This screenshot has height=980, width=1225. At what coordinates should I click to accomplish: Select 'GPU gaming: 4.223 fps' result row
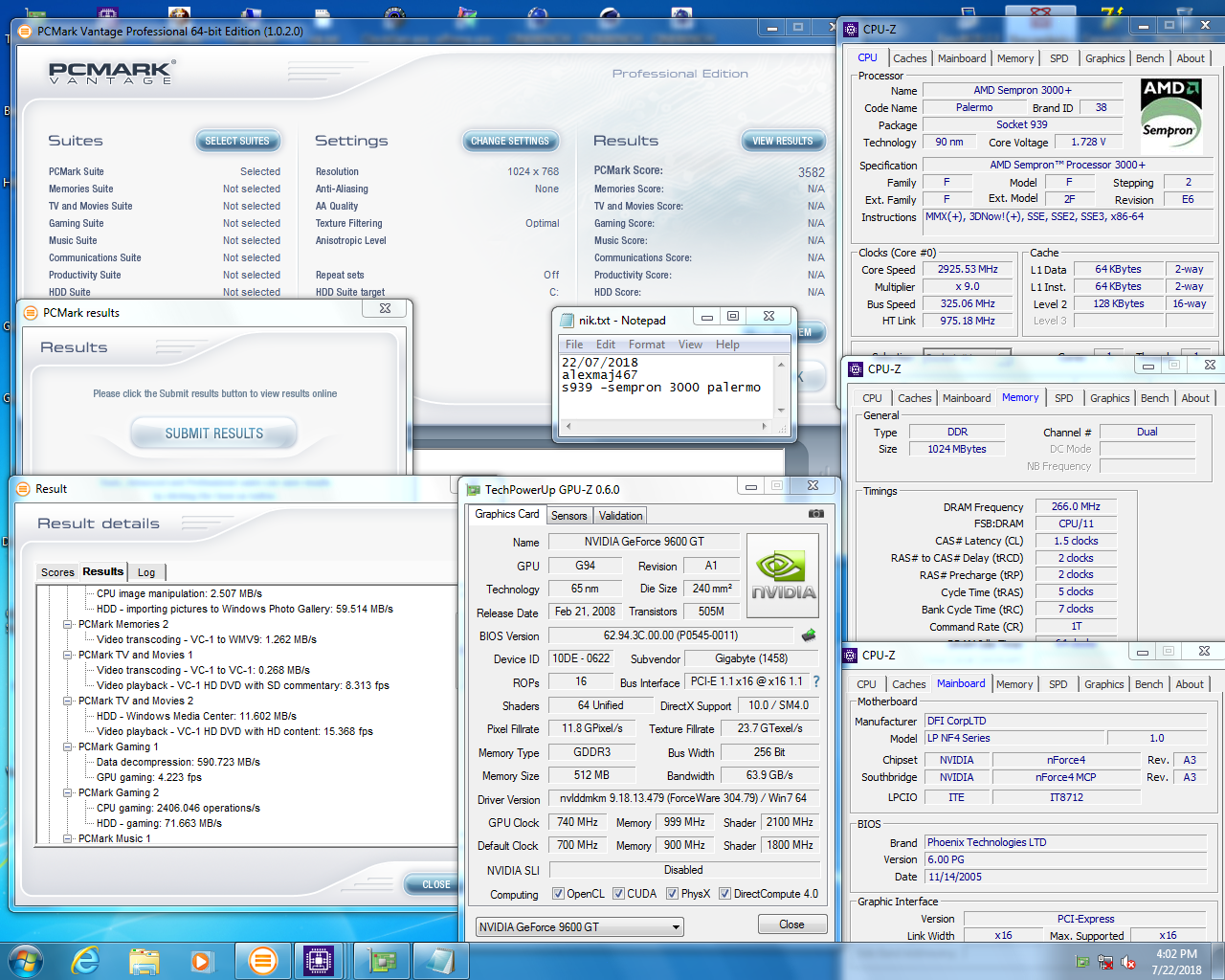click(x=148, y=777)
